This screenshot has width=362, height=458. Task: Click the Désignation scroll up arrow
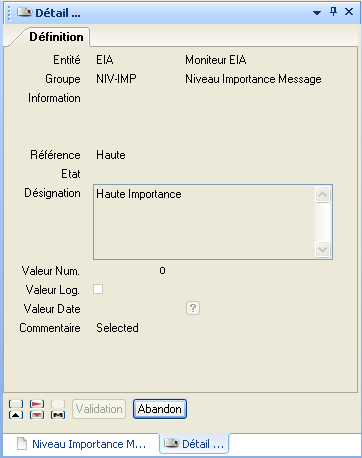tap(322, 194)
